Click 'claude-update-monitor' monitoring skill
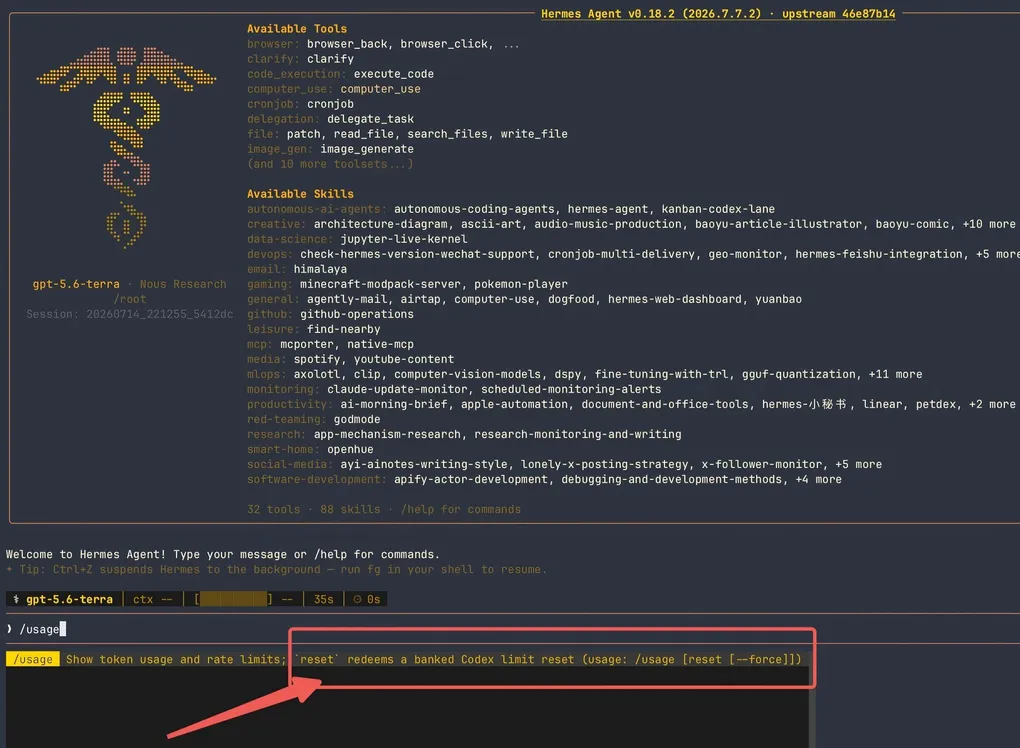Image resolution: width=1020 pixels, height=748 pixels. pyautogui.click(x=397, y=389)
